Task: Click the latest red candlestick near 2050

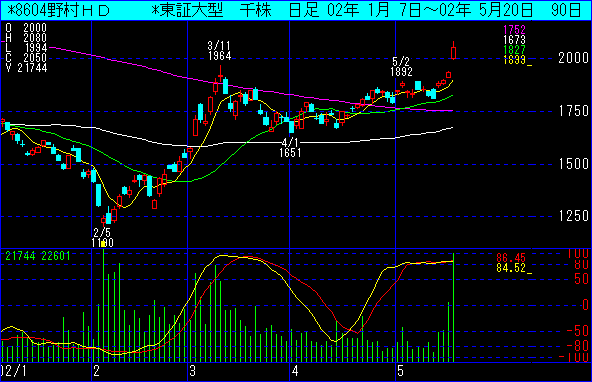Action: (x=453, y=51)
